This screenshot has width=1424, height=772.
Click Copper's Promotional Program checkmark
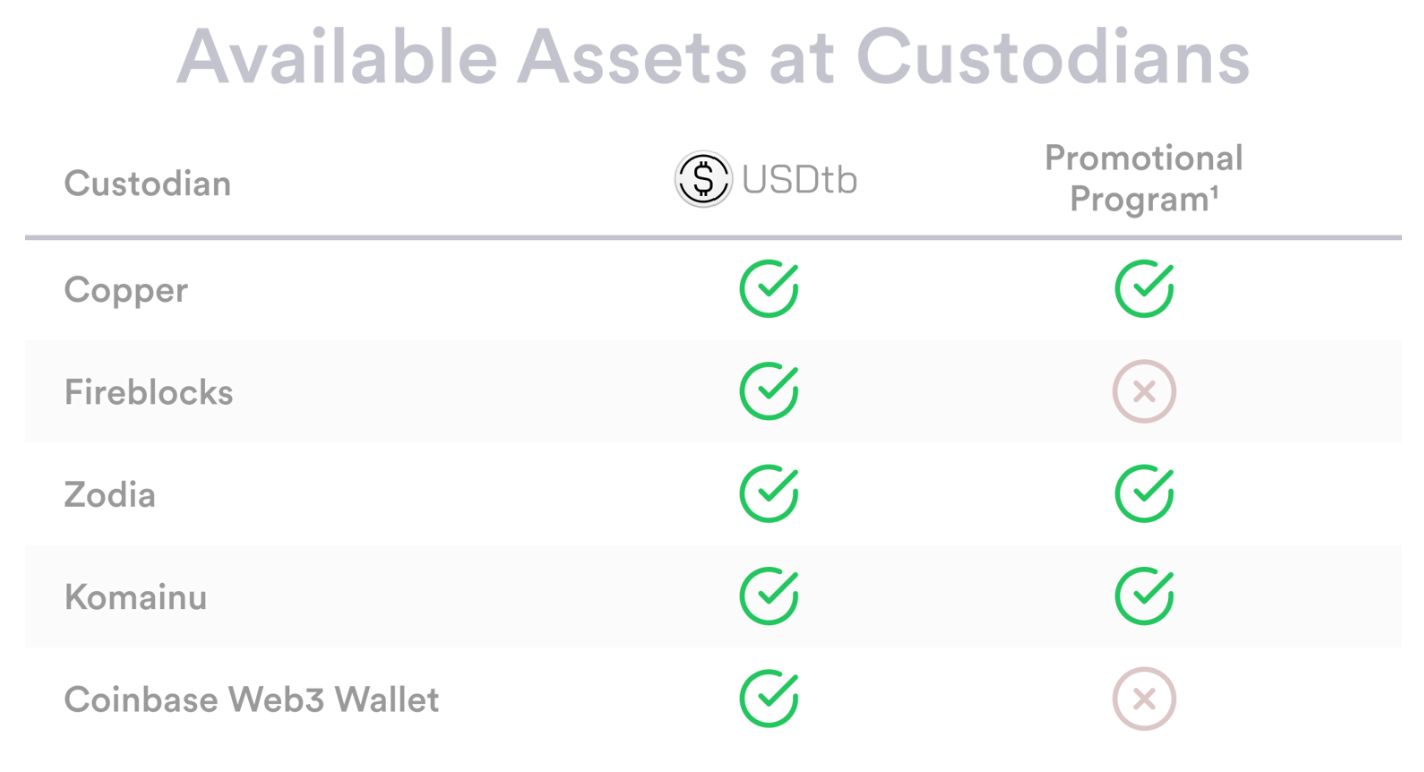(1144, 289)
